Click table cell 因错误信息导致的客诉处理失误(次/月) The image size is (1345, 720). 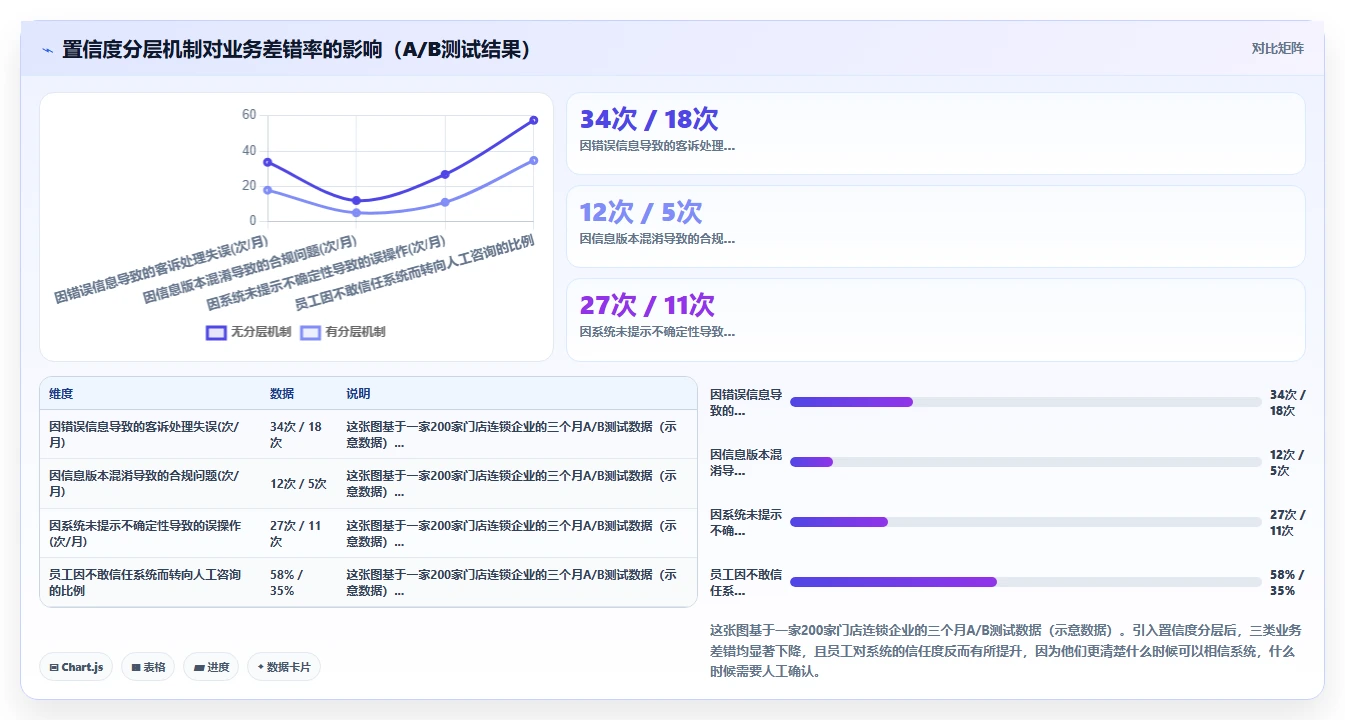point(150,434)
